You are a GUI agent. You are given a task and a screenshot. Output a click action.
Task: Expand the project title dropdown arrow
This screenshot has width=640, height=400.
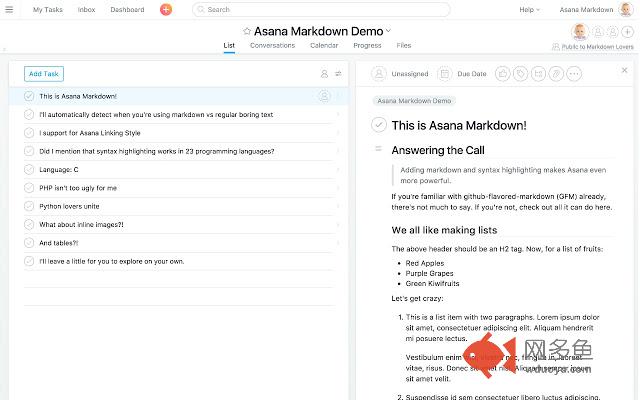389,31
